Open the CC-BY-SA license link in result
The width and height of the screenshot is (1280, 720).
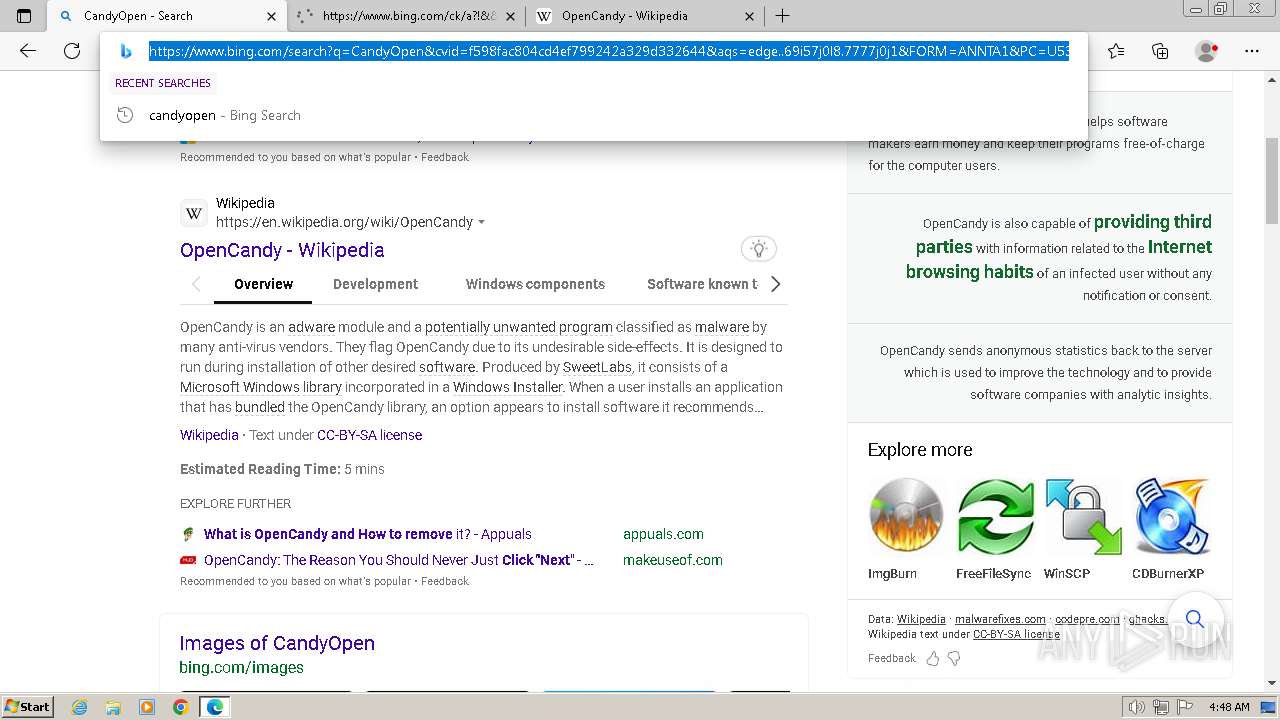[x=369, y=435]
